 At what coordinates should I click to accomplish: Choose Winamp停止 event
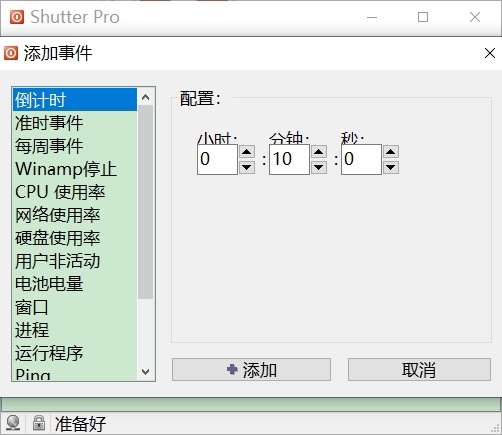[x=75, y=169]
